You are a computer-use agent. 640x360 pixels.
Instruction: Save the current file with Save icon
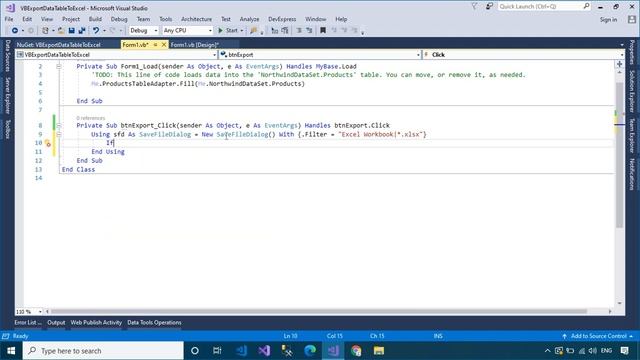(71, 31)
